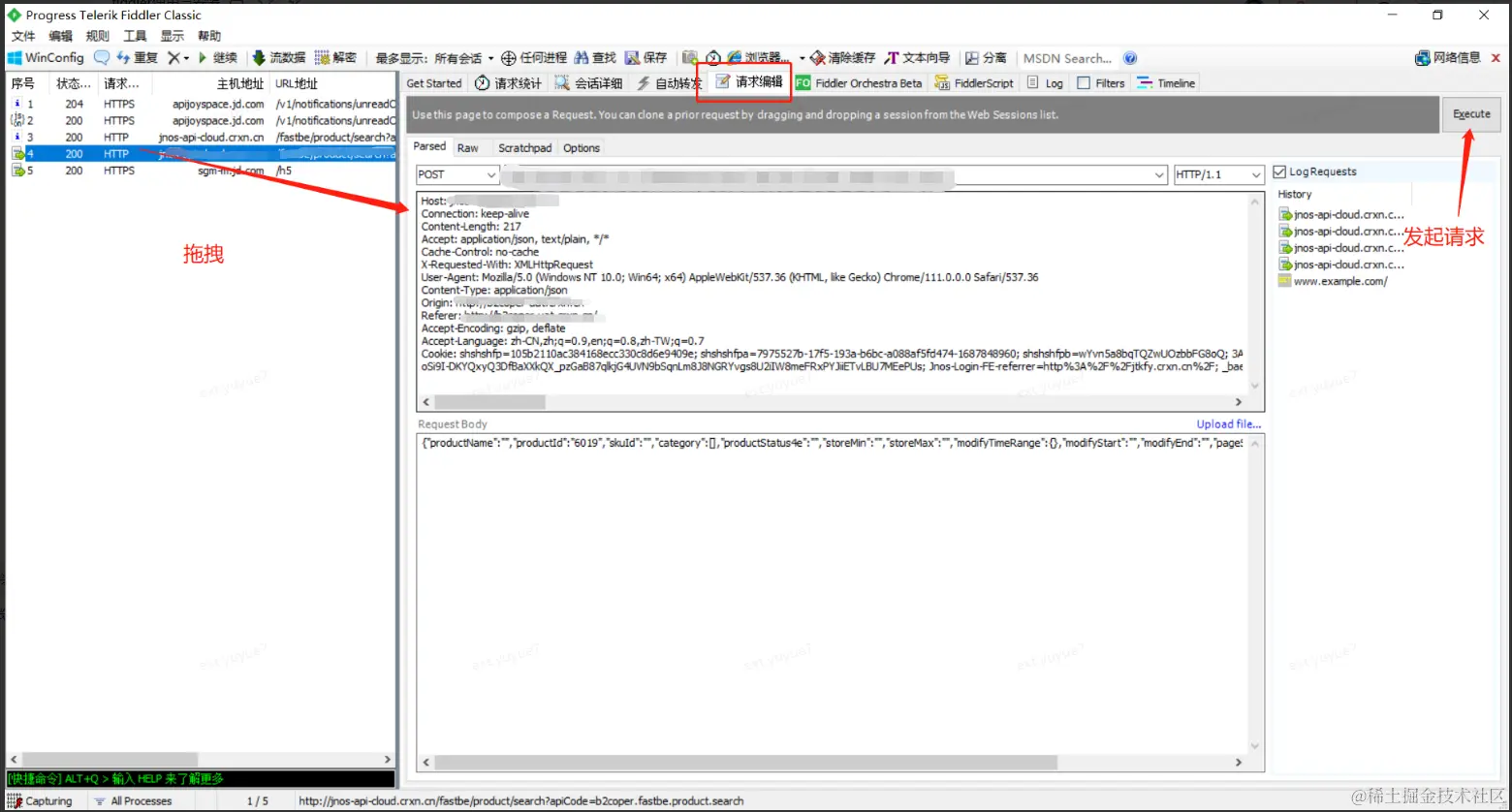The image size is (1512, 812).
Task: Select the Parsed sub-tab
Action: (429, 146)
